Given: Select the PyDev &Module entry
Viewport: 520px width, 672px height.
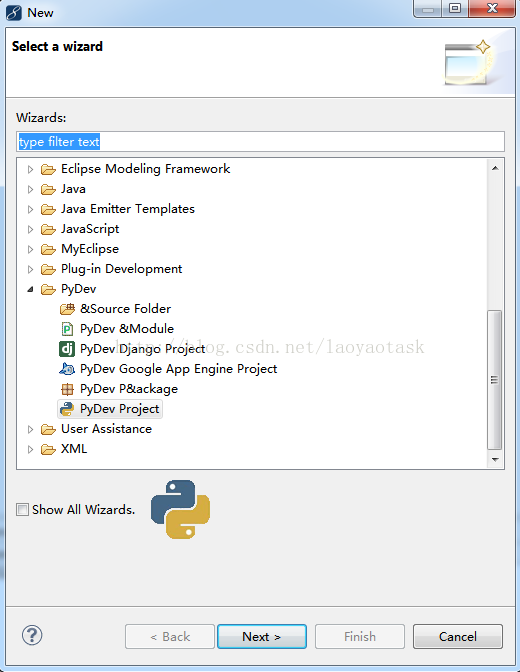Looking at the screenshot, I should 127,329.
